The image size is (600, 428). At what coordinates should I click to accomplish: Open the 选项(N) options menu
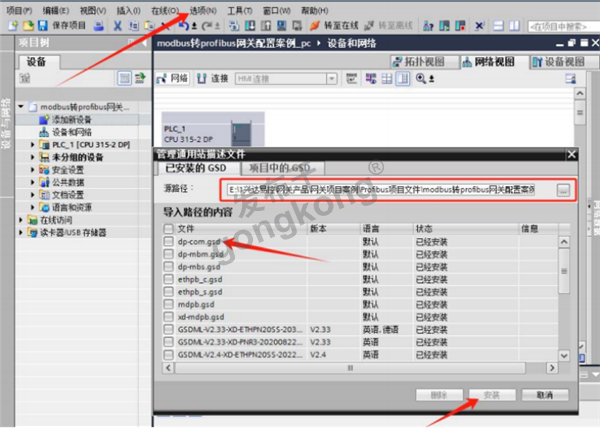pos(203,11)
